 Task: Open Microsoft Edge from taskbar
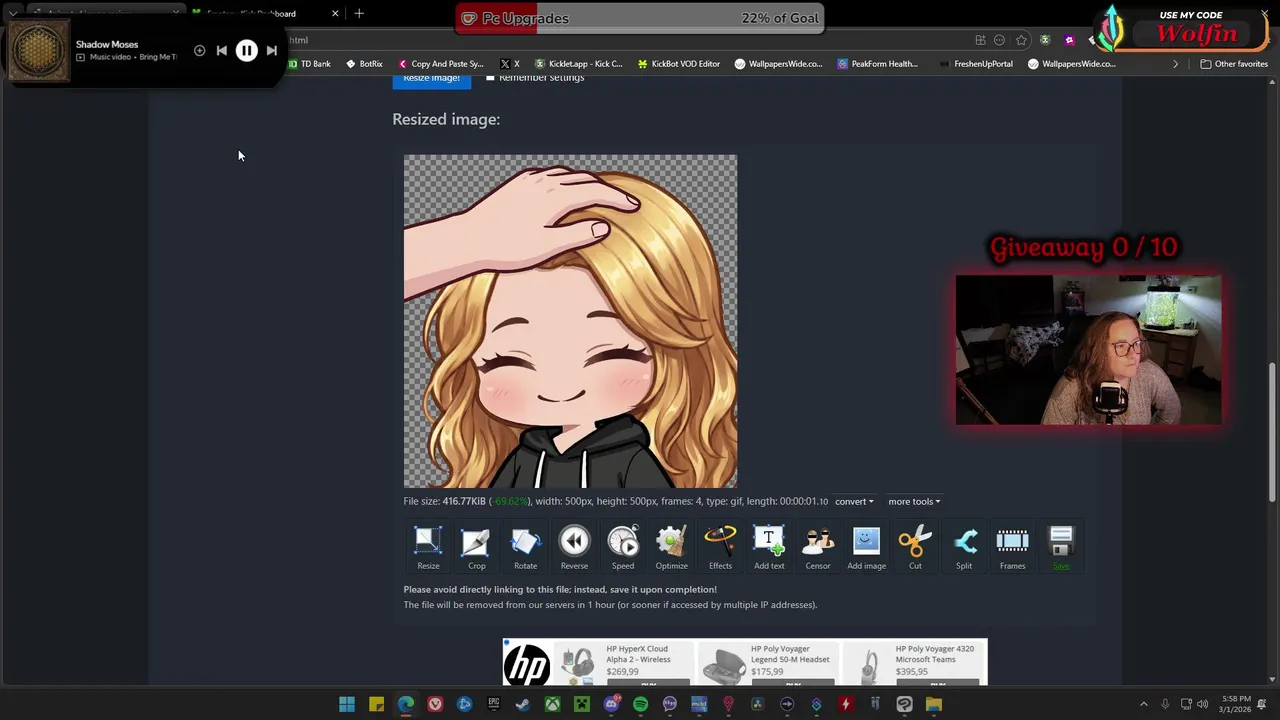(x=405, y=704)
